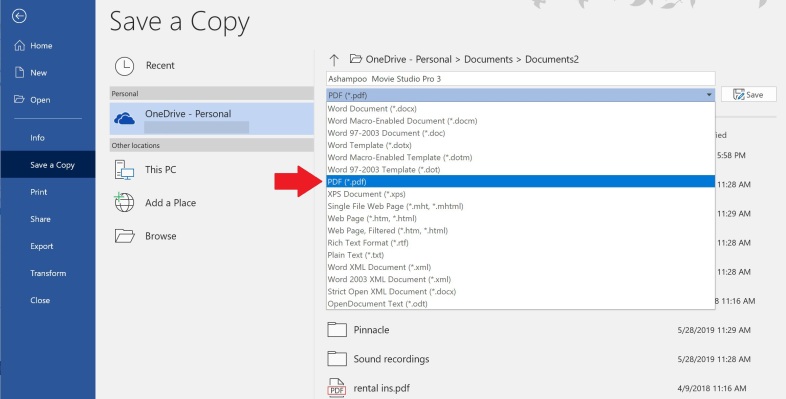Open the Share sidebar option
The width and height of the screenshot is (786, 399).
(48, 219)
